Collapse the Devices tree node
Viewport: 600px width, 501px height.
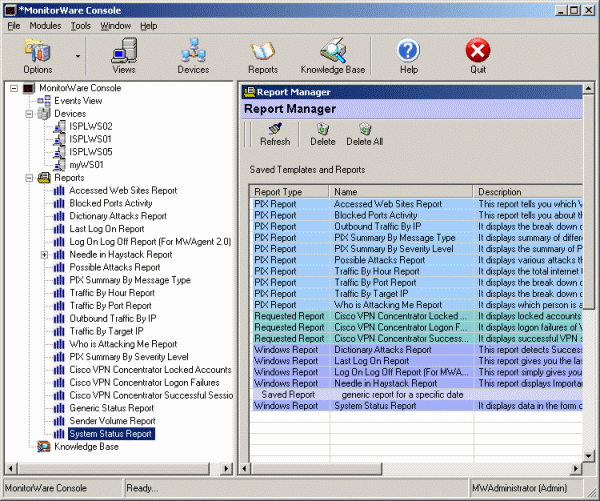[x=28, y=114]
